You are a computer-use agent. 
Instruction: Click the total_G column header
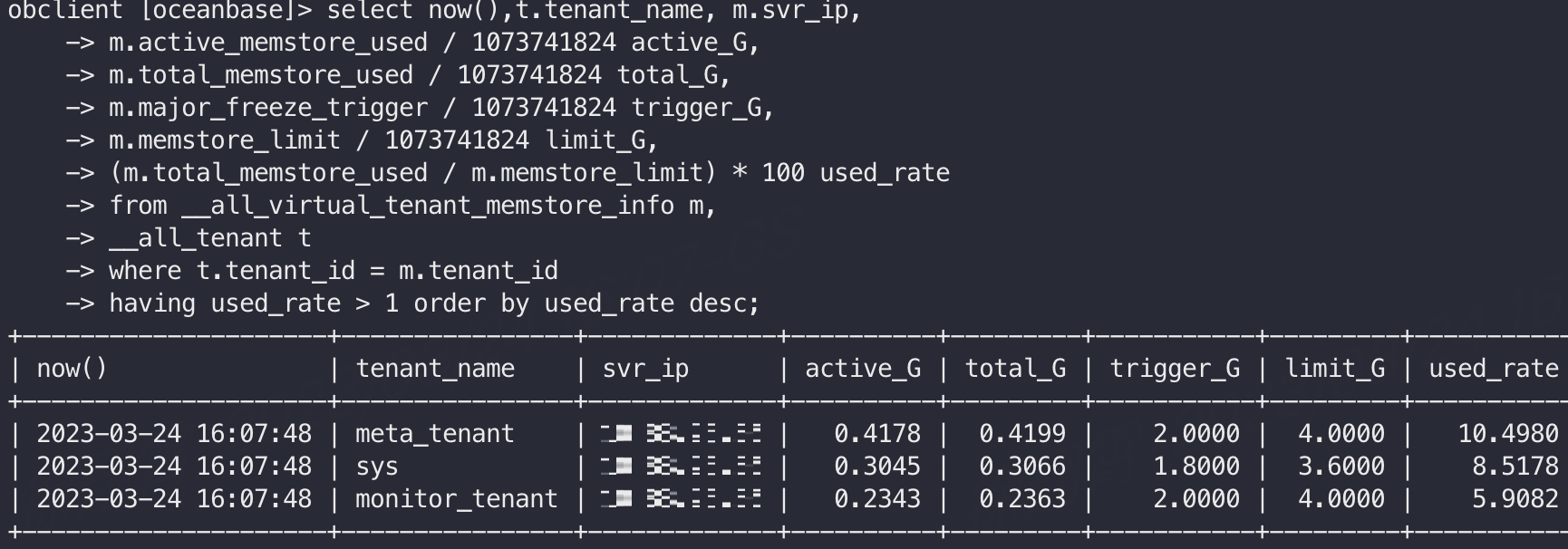pyautogui.click(x=1015, y=369)
